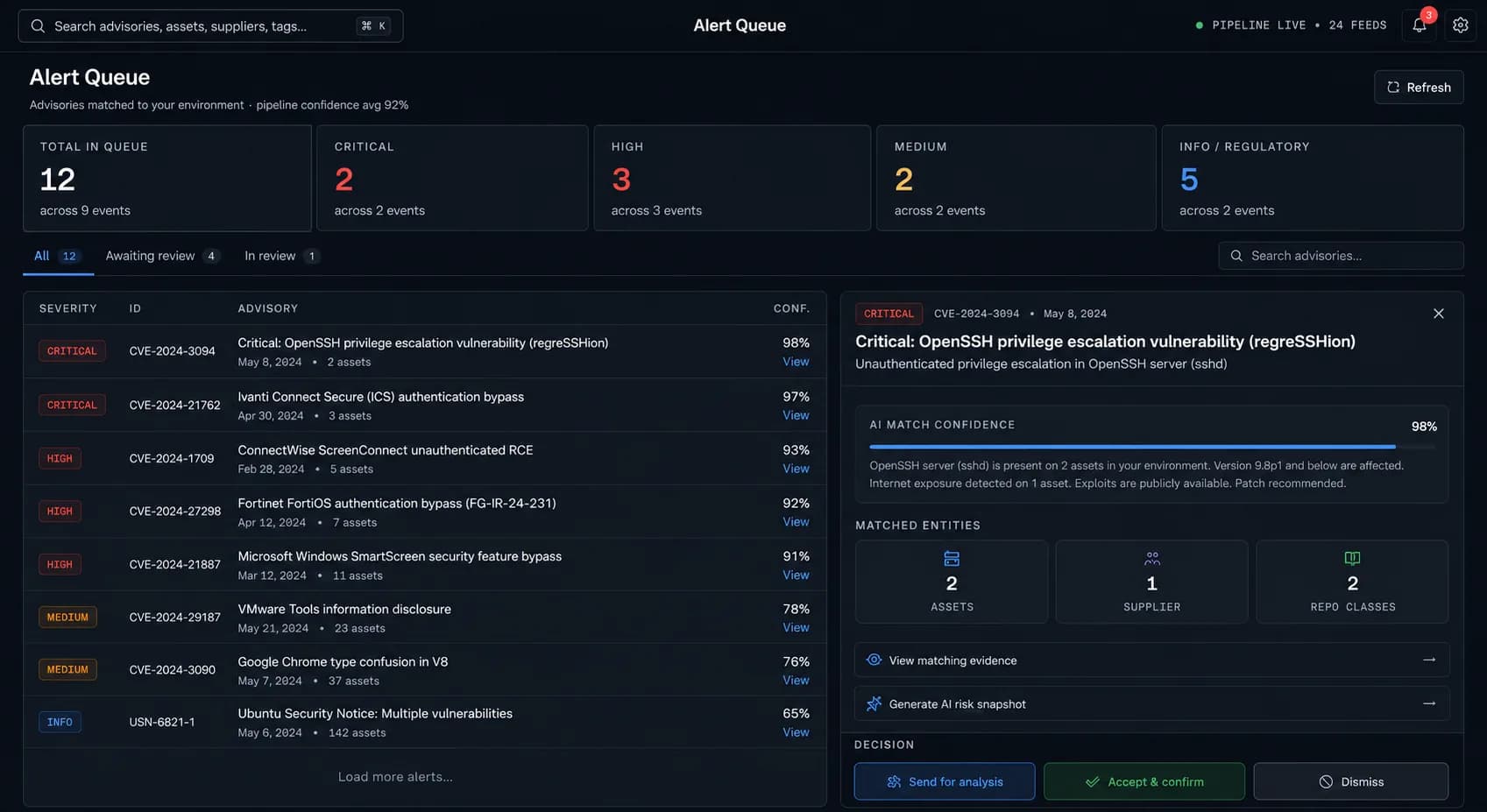
Task: Click the High summary card
Action: (x=733, y=178)
